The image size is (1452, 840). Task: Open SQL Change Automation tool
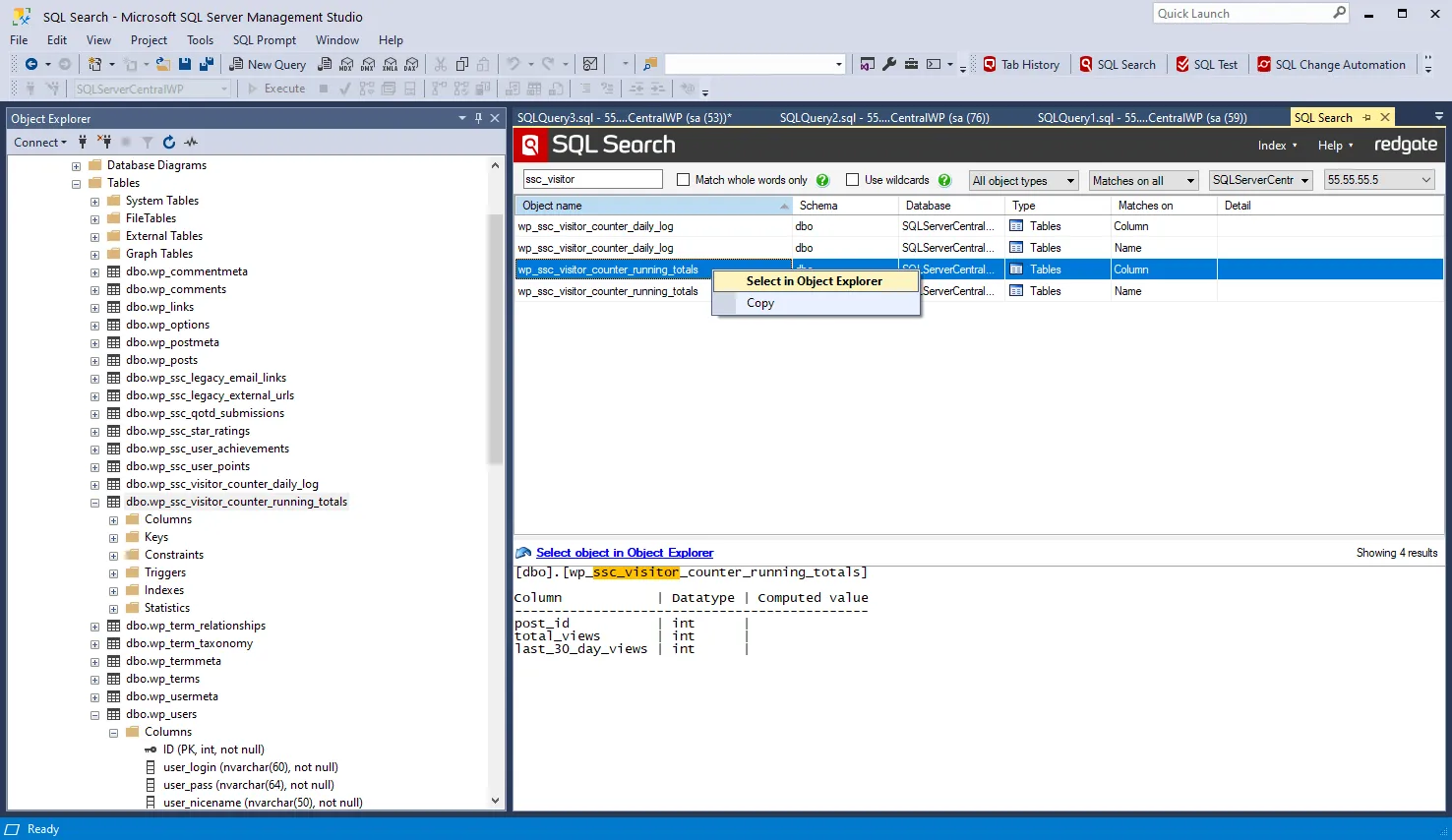click(1331, 65)
